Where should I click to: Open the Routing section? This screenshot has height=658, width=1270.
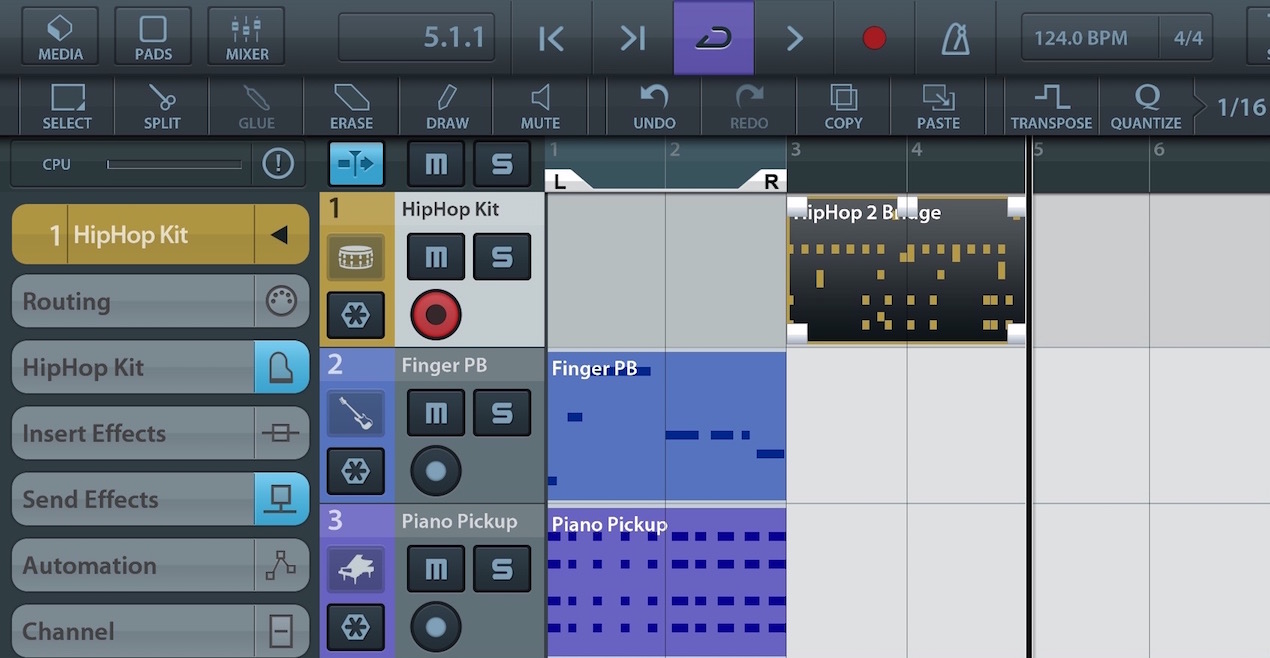coord(160,301)
